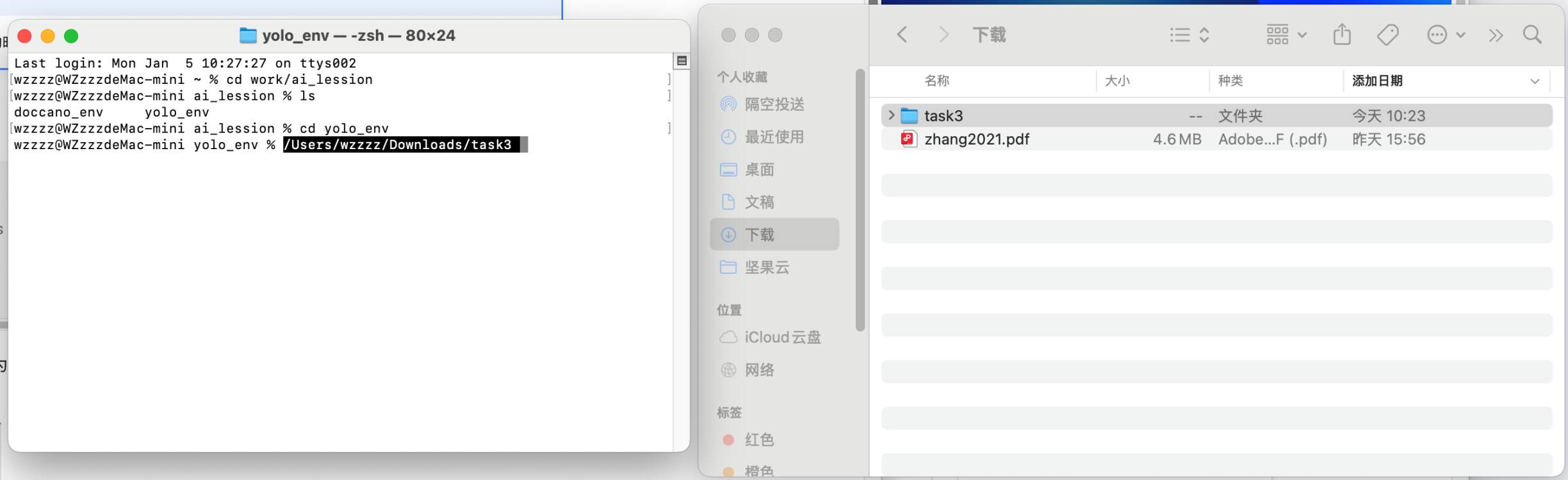Click the zhang2021.pdf file icon
Screen dimensions: 1568x480
(x=908, y=139)
